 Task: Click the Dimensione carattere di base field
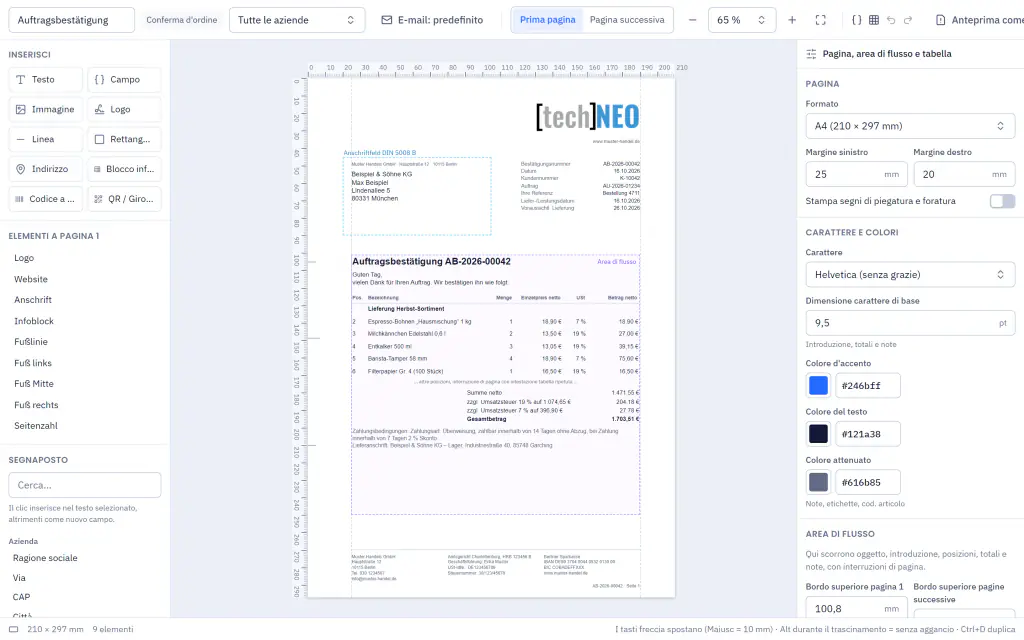910,323
